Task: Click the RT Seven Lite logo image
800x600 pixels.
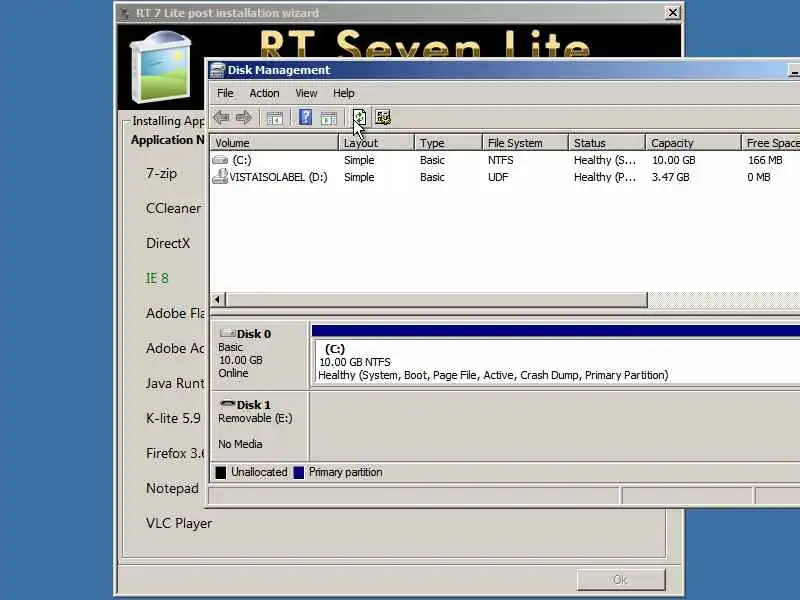Action: [161, 67]
